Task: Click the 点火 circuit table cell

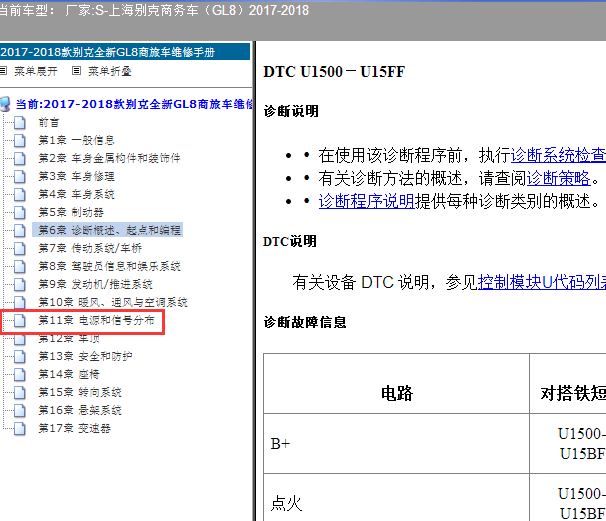Action: (396, 497)
